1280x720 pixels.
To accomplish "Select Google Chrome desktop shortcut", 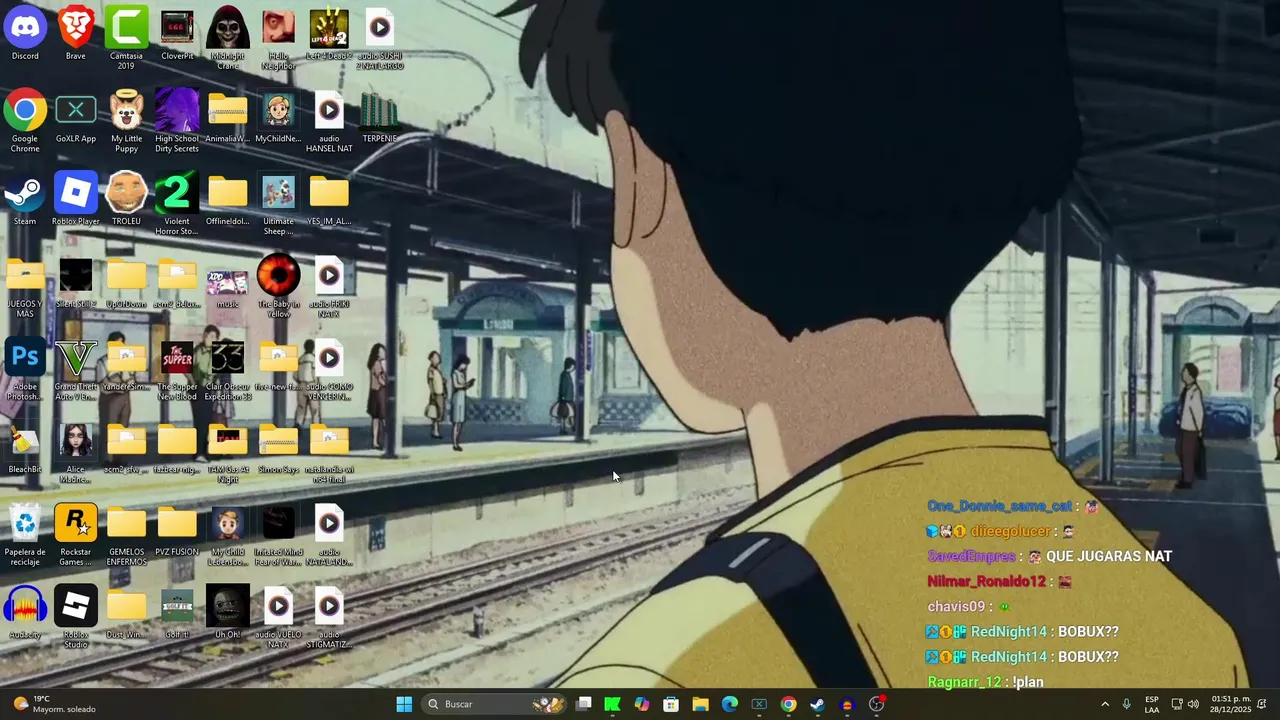I will [x=25, y=121].
